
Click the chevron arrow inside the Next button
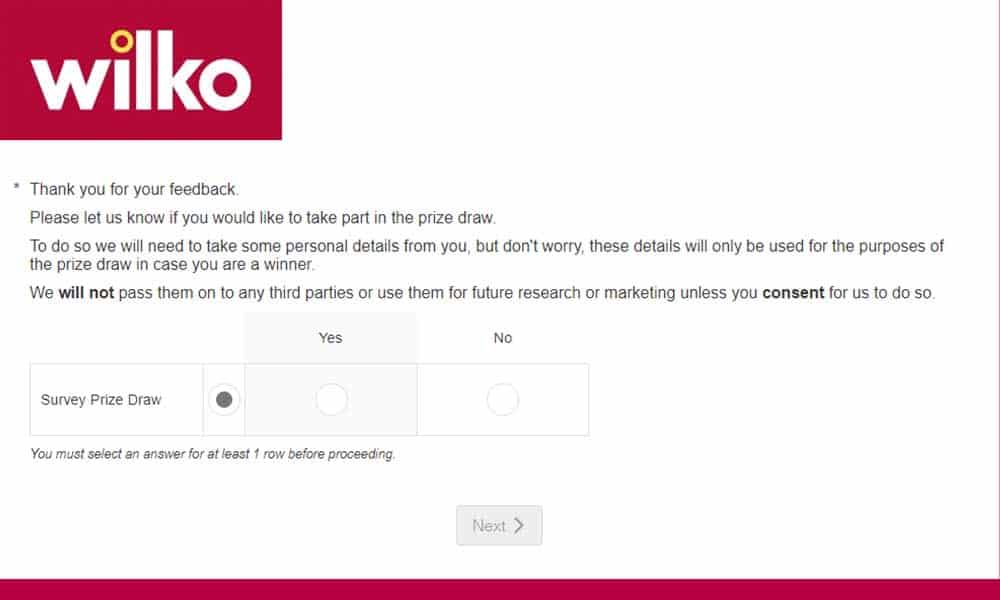518,525
